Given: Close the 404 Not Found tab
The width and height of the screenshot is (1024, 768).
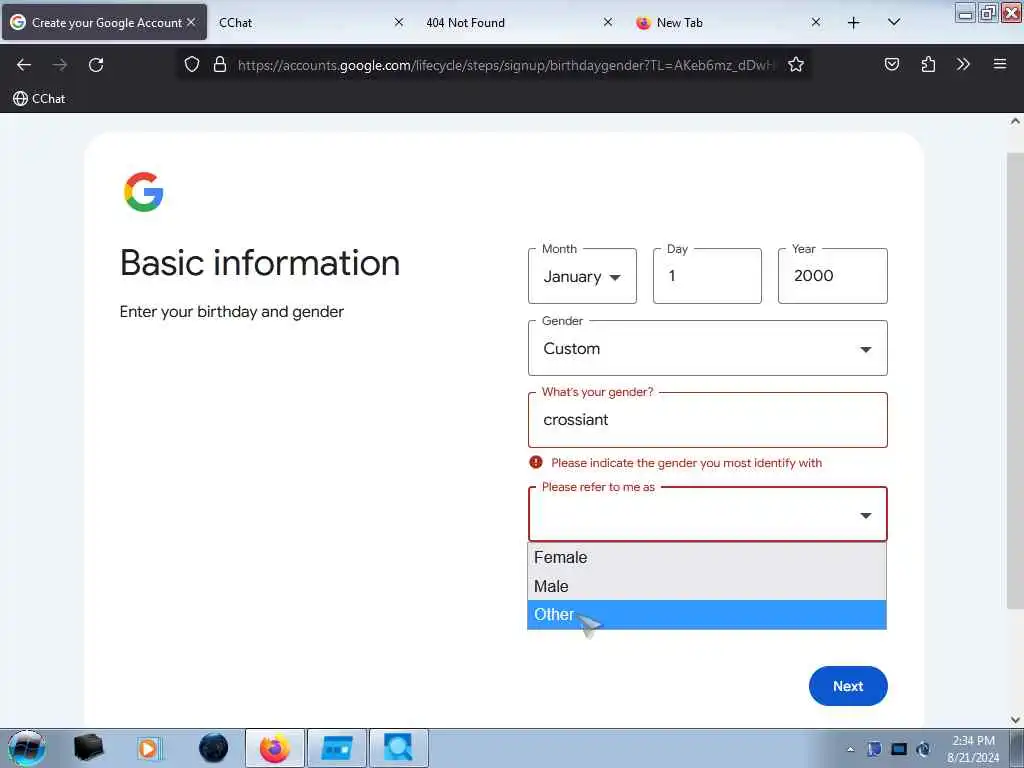Looking at the screenshot, I should point(607,22).
